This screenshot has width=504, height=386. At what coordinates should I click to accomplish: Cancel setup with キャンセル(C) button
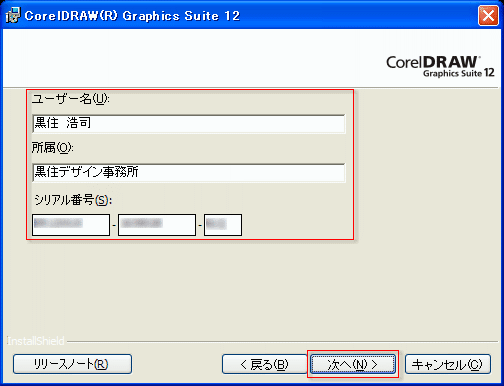point(448,364)
